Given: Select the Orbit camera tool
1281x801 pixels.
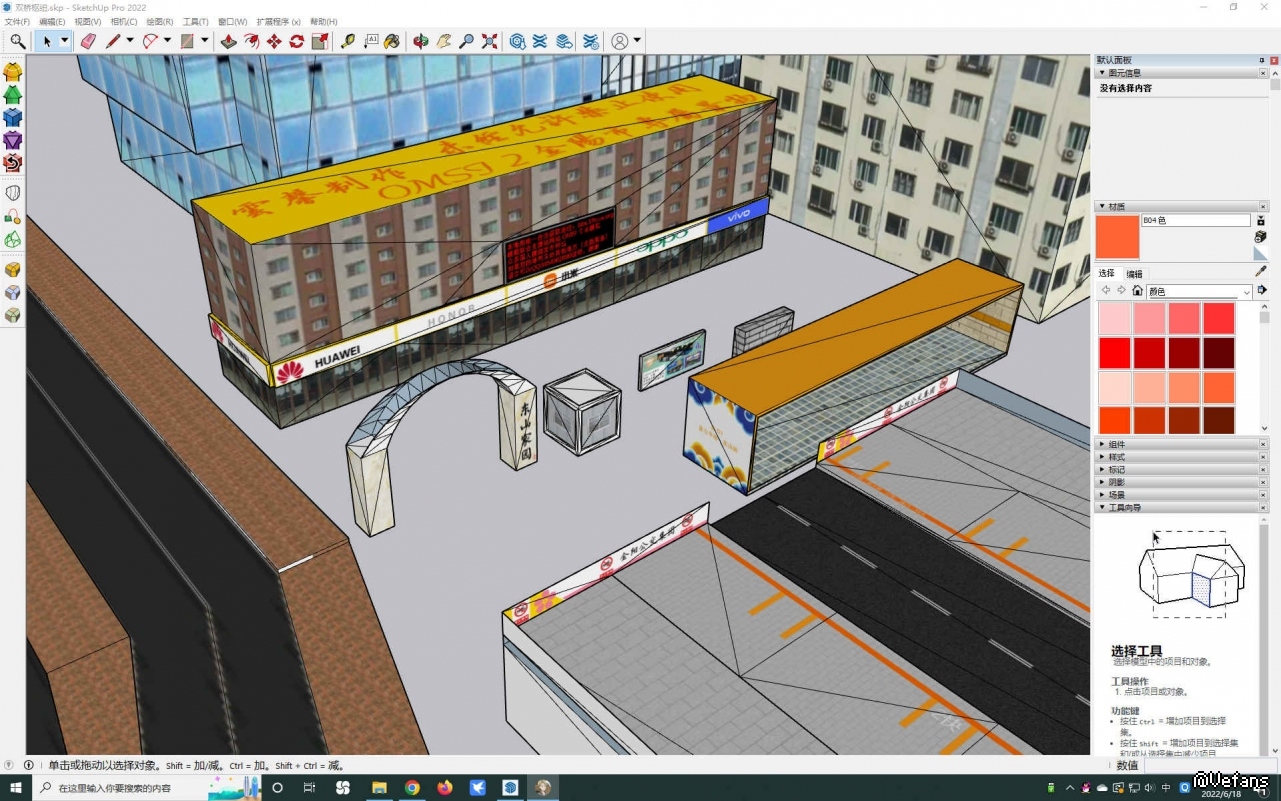Looking at the screenshot, I should click(421, 41).
